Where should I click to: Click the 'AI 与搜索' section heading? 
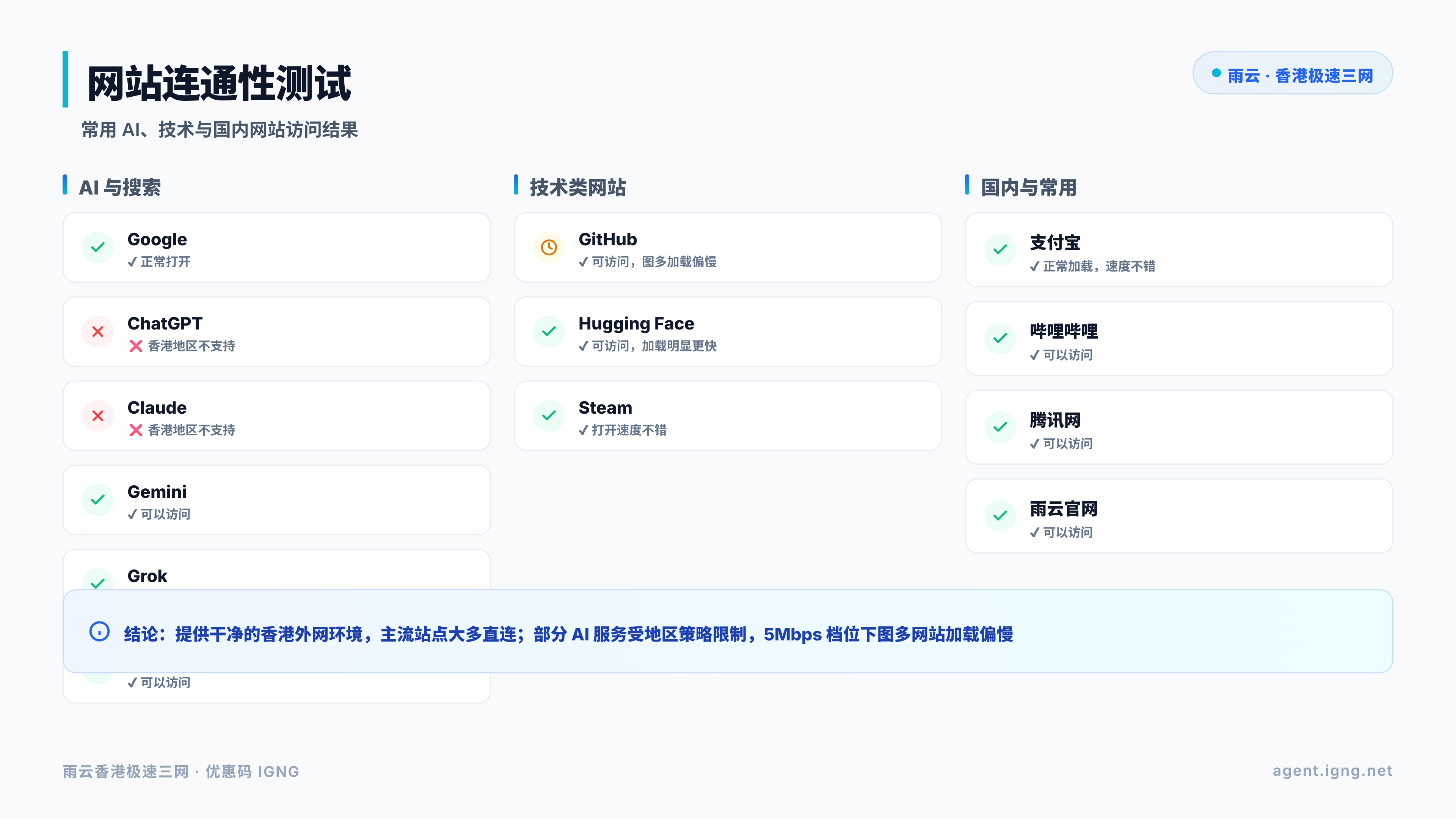120,188
